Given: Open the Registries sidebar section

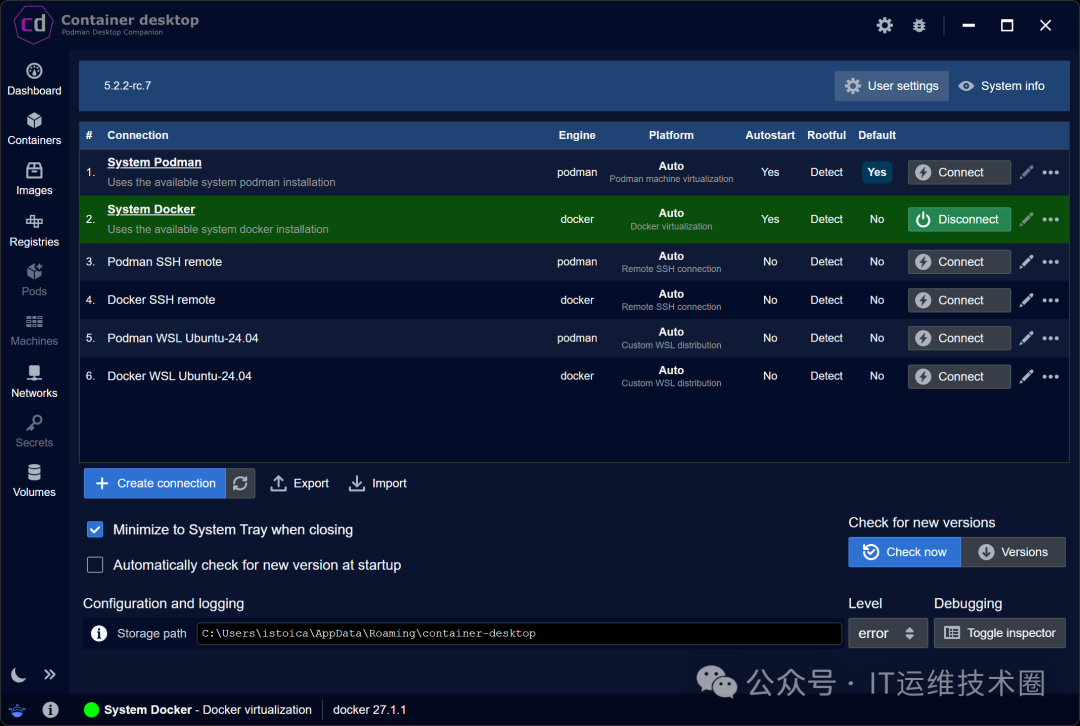Looking at the screenshot, I should (34, 230).
